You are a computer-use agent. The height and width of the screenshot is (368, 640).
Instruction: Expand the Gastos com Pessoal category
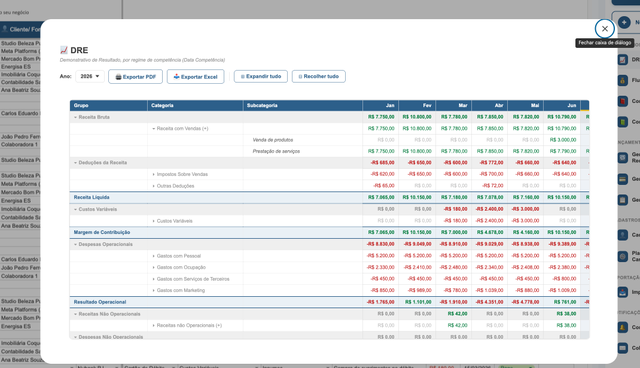(153, 256)
